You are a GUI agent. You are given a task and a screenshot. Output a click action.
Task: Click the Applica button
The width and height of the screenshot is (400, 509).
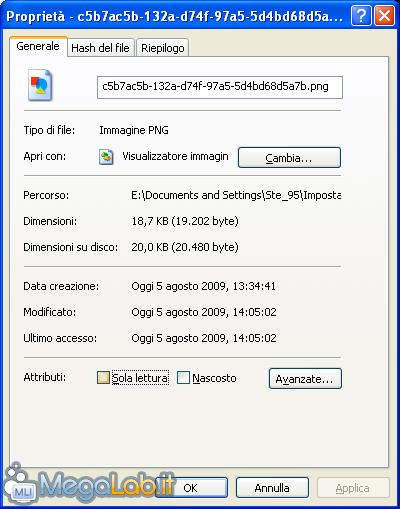tap(353, 488)
